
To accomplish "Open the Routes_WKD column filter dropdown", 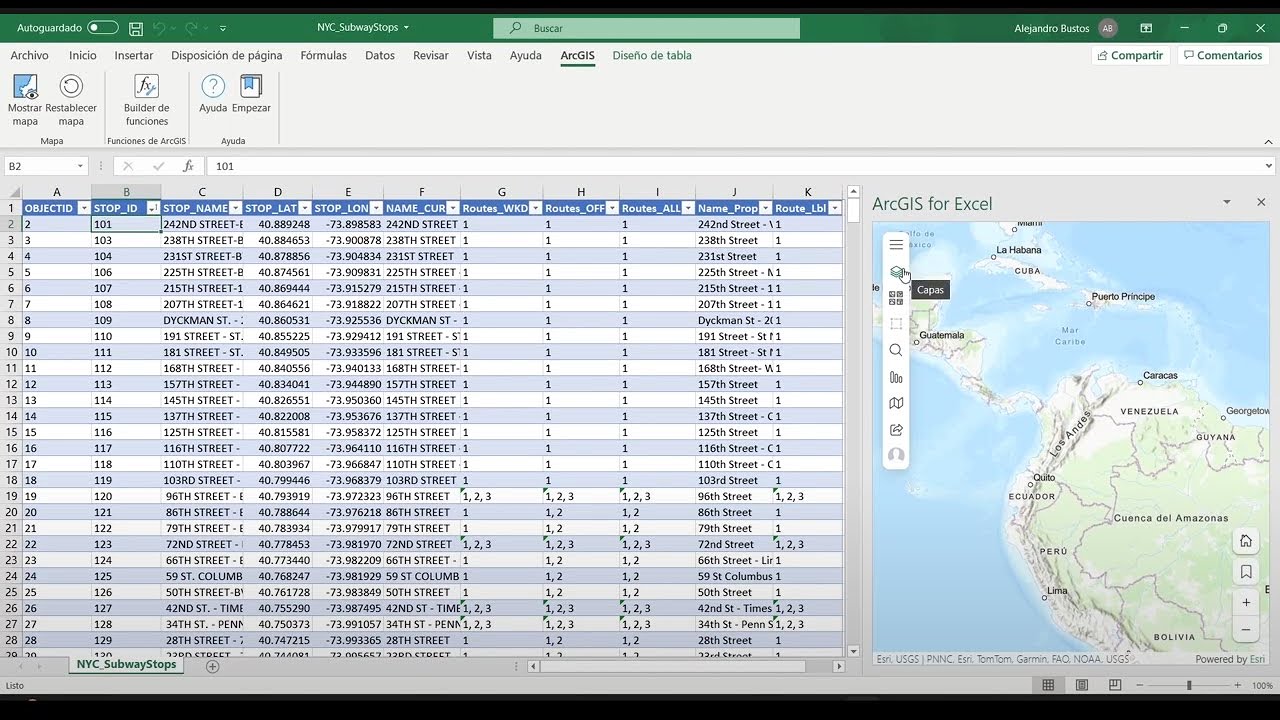I will click(535, 208).
